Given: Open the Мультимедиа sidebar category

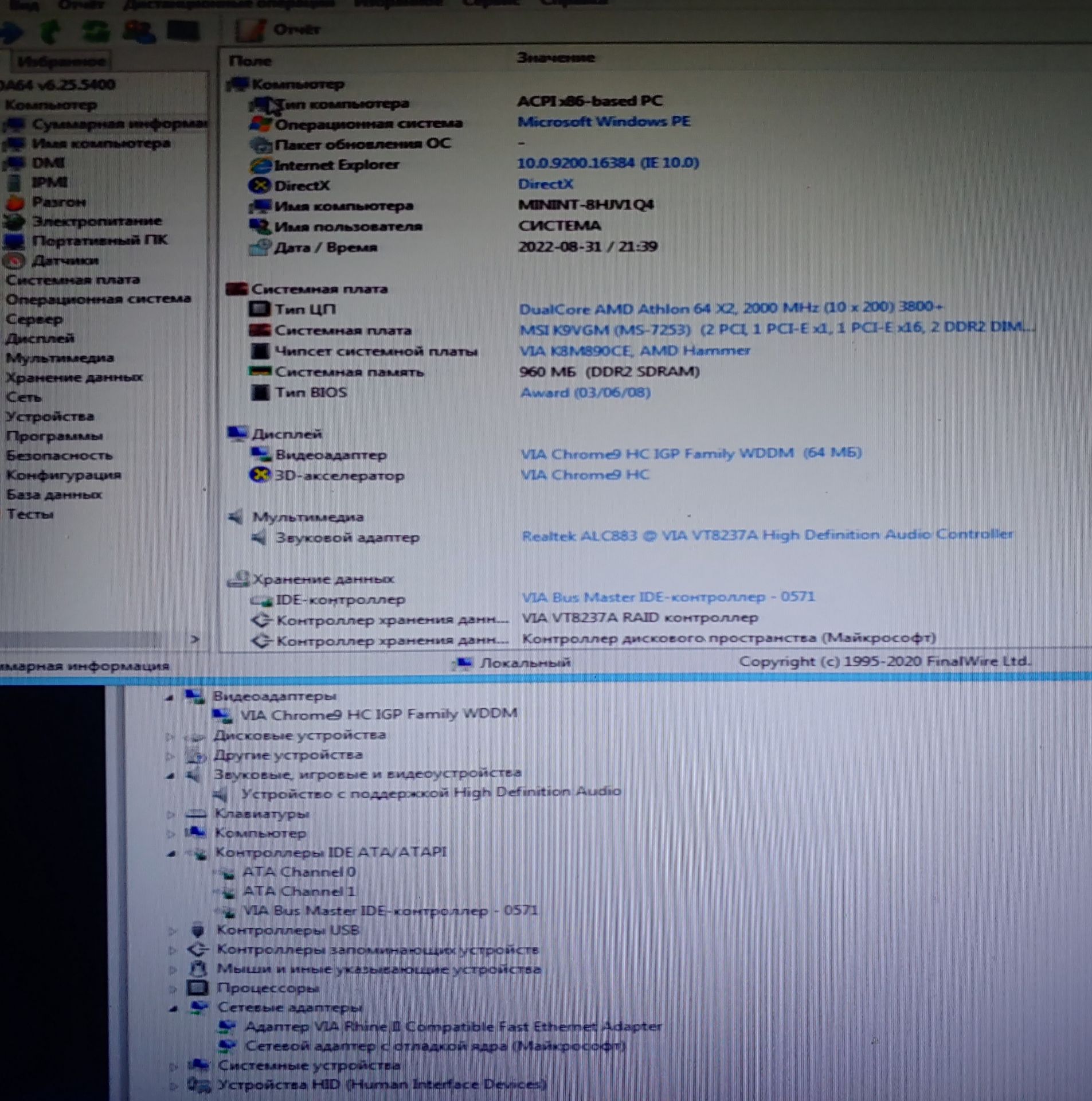Looking at the screenshot, I should pos(60,358).
